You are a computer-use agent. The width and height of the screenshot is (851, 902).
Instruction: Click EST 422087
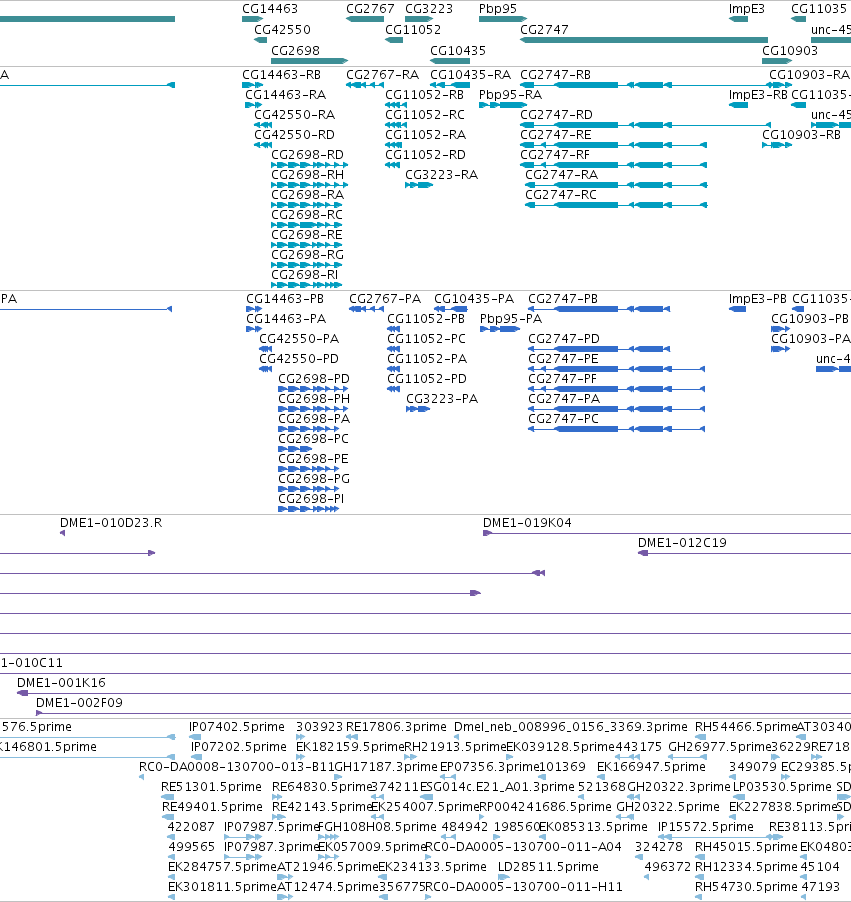tap(191, 827)
